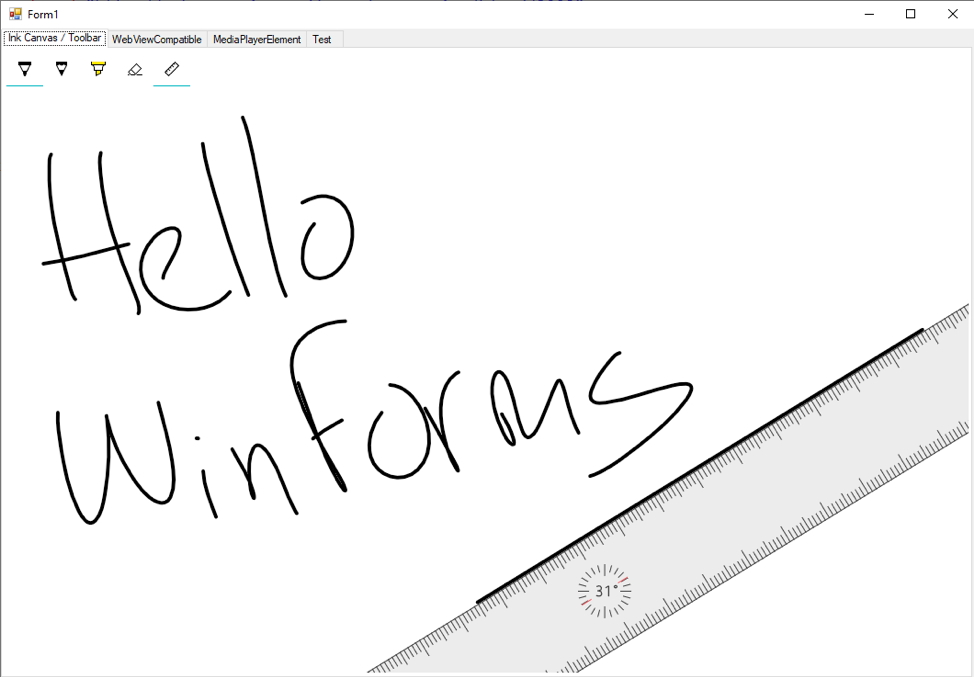974x677 pixels.
Task: Click the 31° protractor dial on the ruler
Action: 604,591
